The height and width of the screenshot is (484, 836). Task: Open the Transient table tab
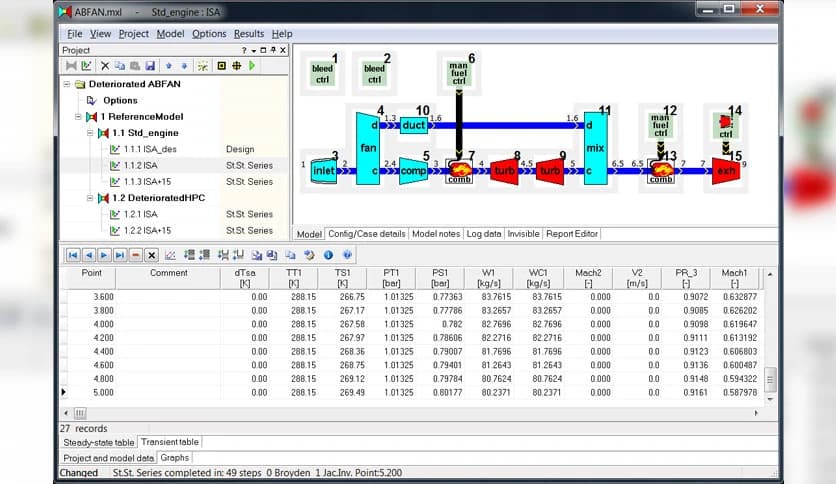click(x=170, y=442)
